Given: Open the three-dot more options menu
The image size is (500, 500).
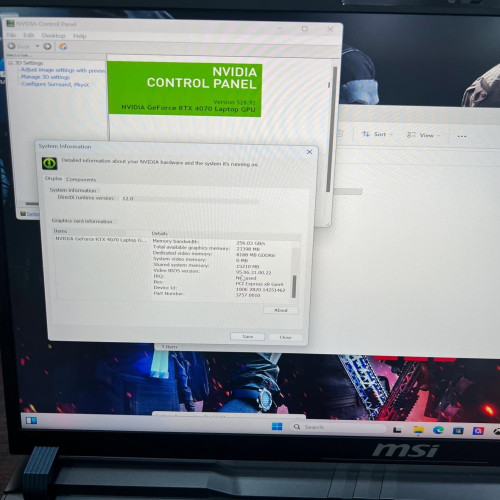Looking at the screenshot, I should tap(462, 136).
